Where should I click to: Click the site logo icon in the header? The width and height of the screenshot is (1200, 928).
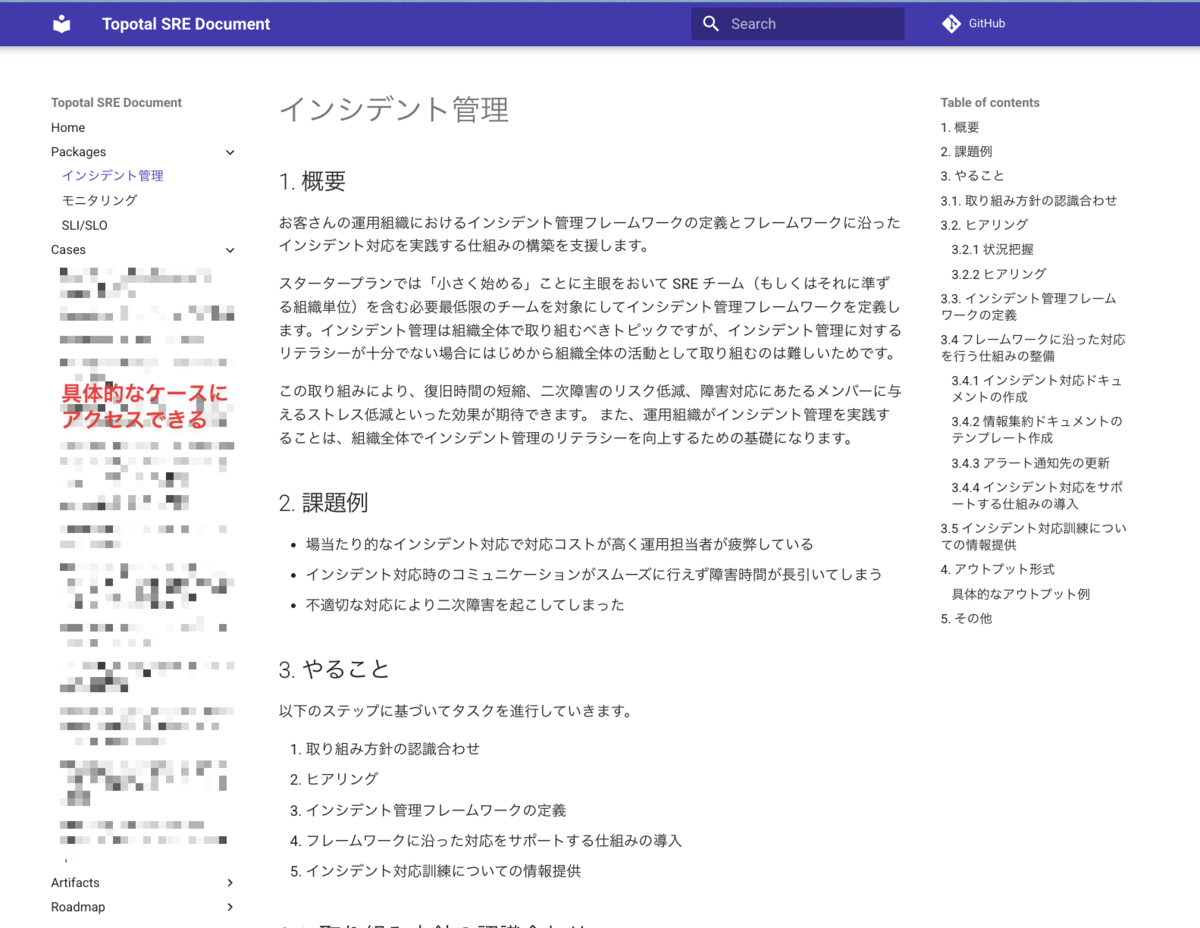61,23
